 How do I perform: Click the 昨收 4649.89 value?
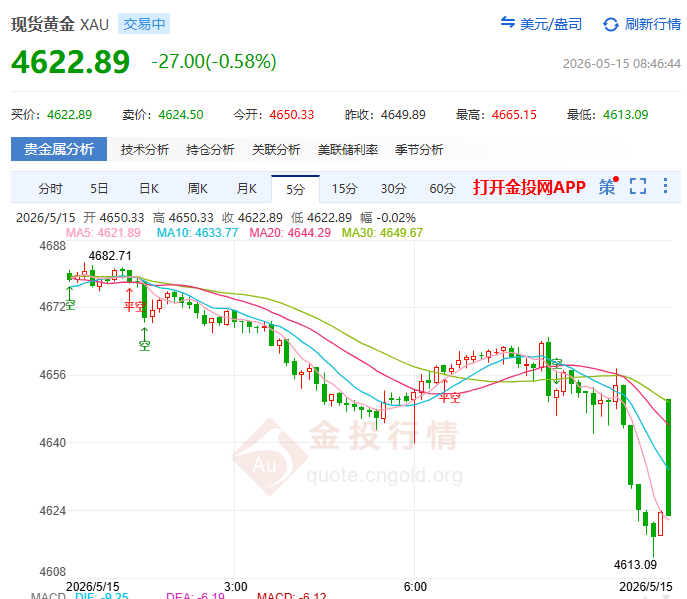403,115
